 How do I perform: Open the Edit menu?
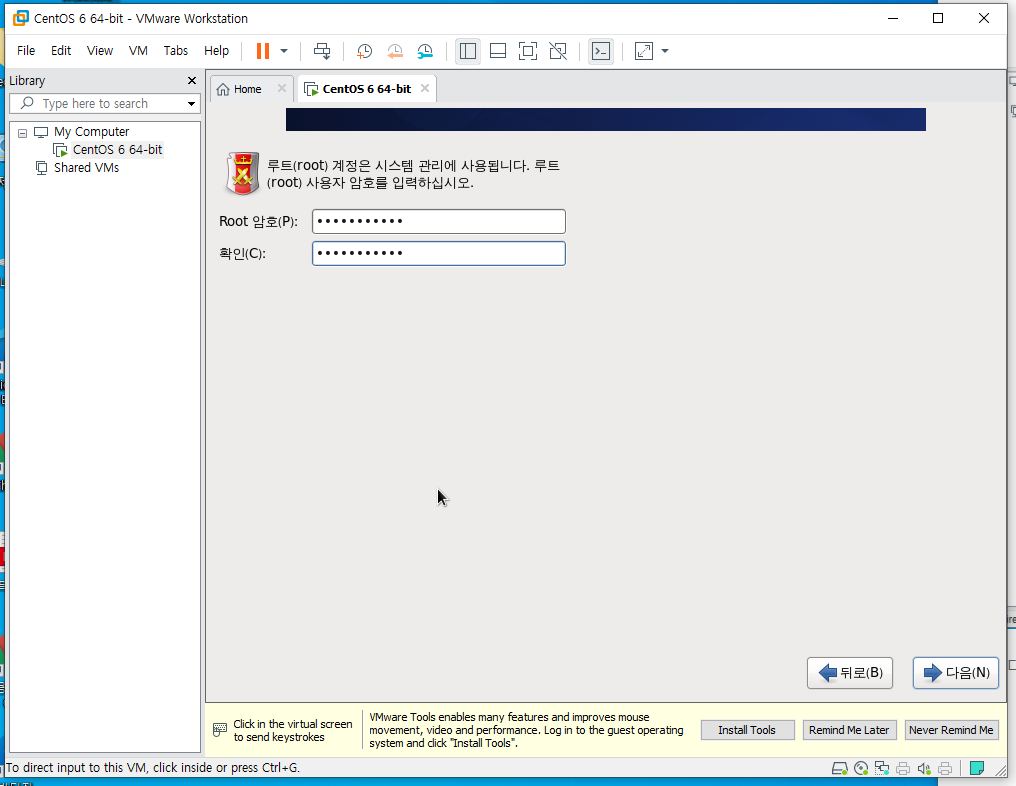pyautogui.click(x=61, y=51)
